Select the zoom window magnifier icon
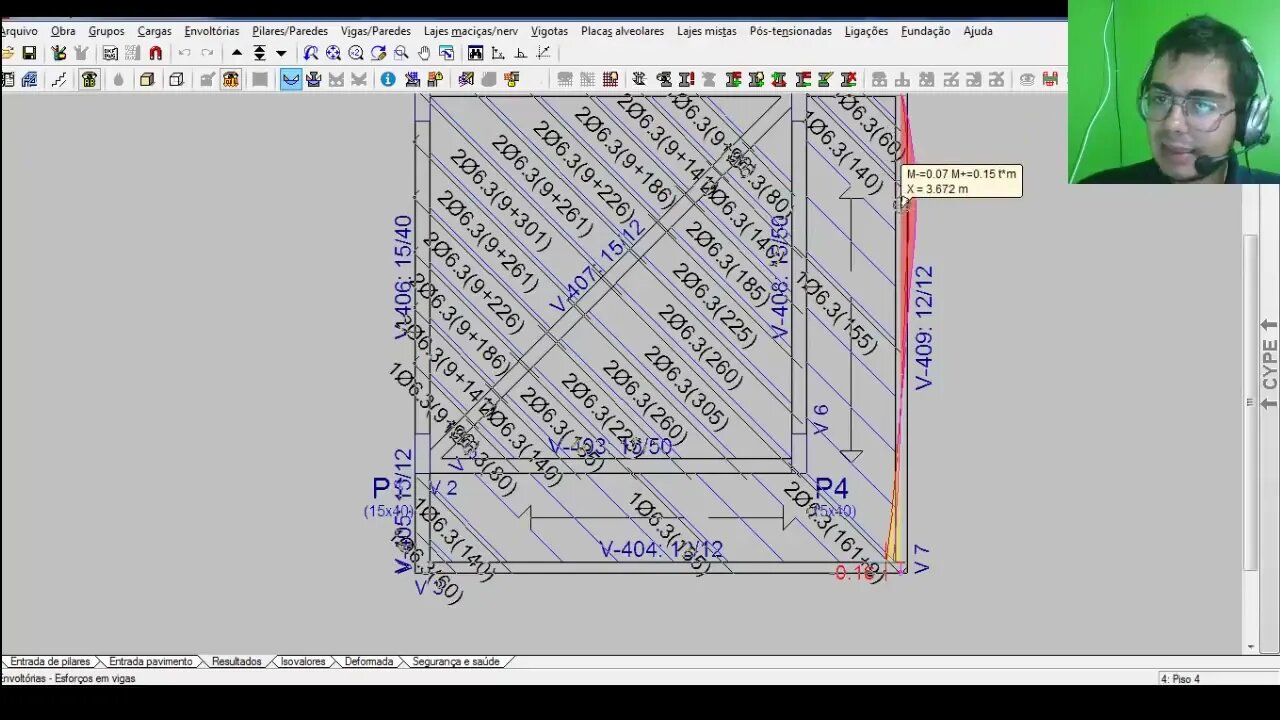The width and height of the screenshot is (1280, 720). pyautogui.click(x=401, y=53)
